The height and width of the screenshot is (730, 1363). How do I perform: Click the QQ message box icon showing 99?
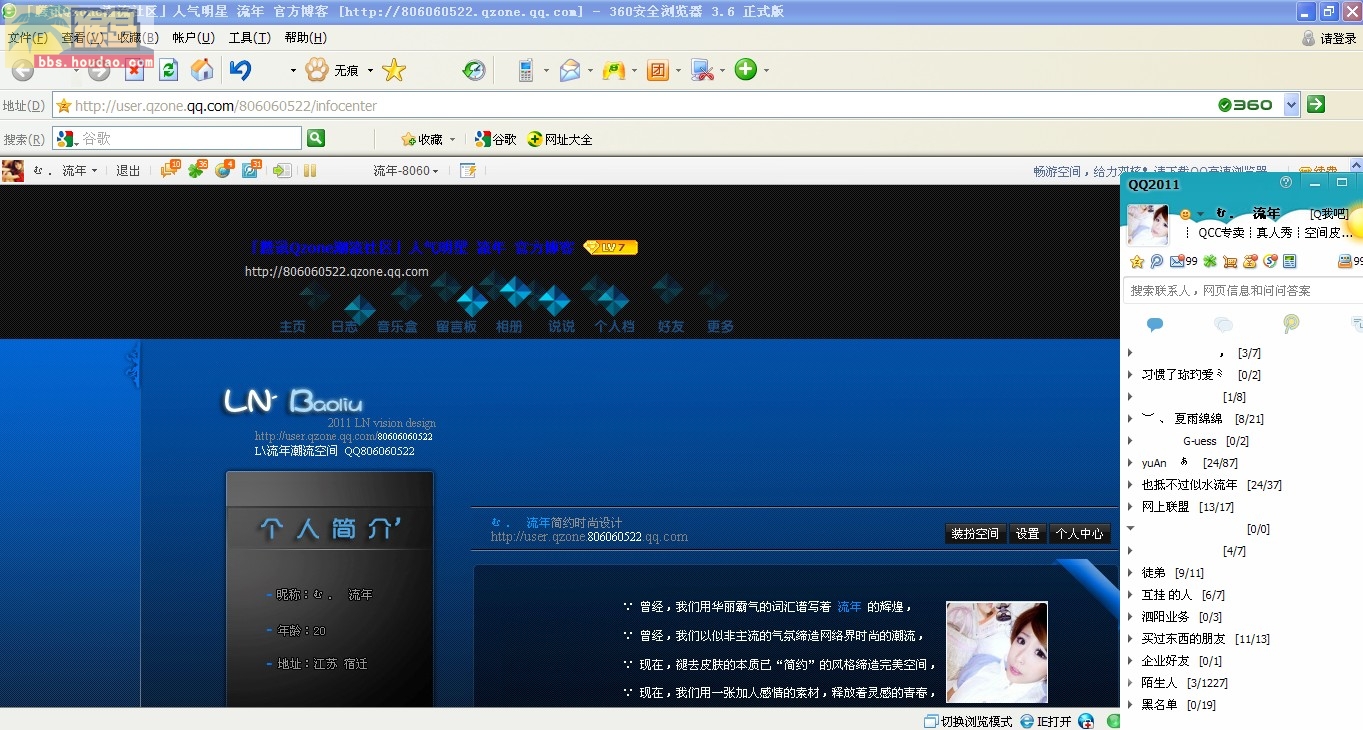pyautogui.click(x=1351, y=261)
